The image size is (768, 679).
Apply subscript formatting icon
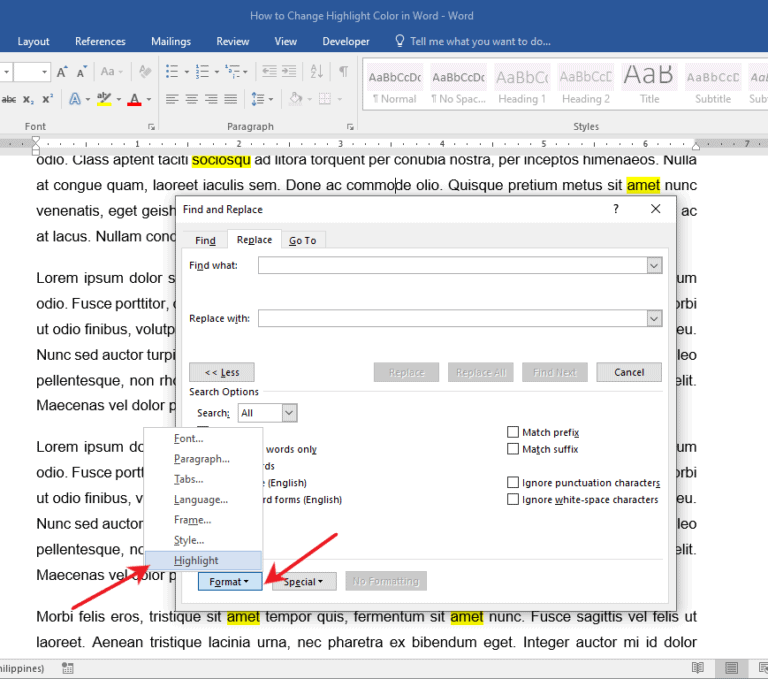coord(28,99)
